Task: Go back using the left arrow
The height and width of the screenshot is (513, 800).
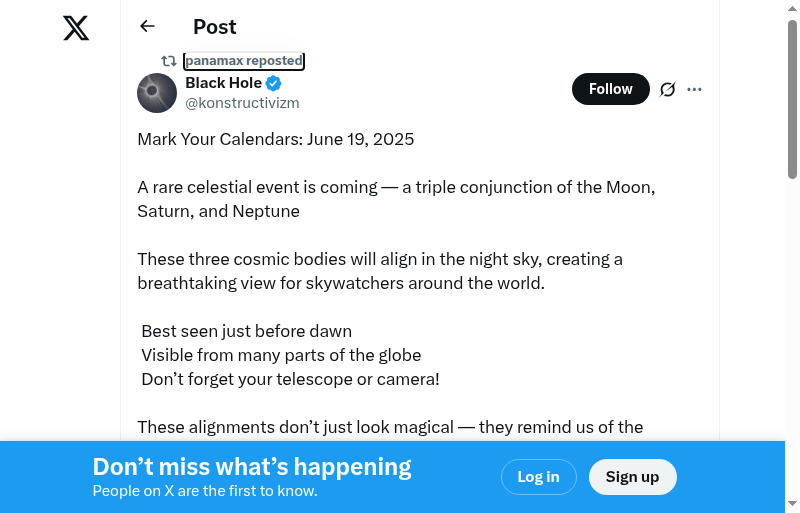Action: [x=148, y=27]
